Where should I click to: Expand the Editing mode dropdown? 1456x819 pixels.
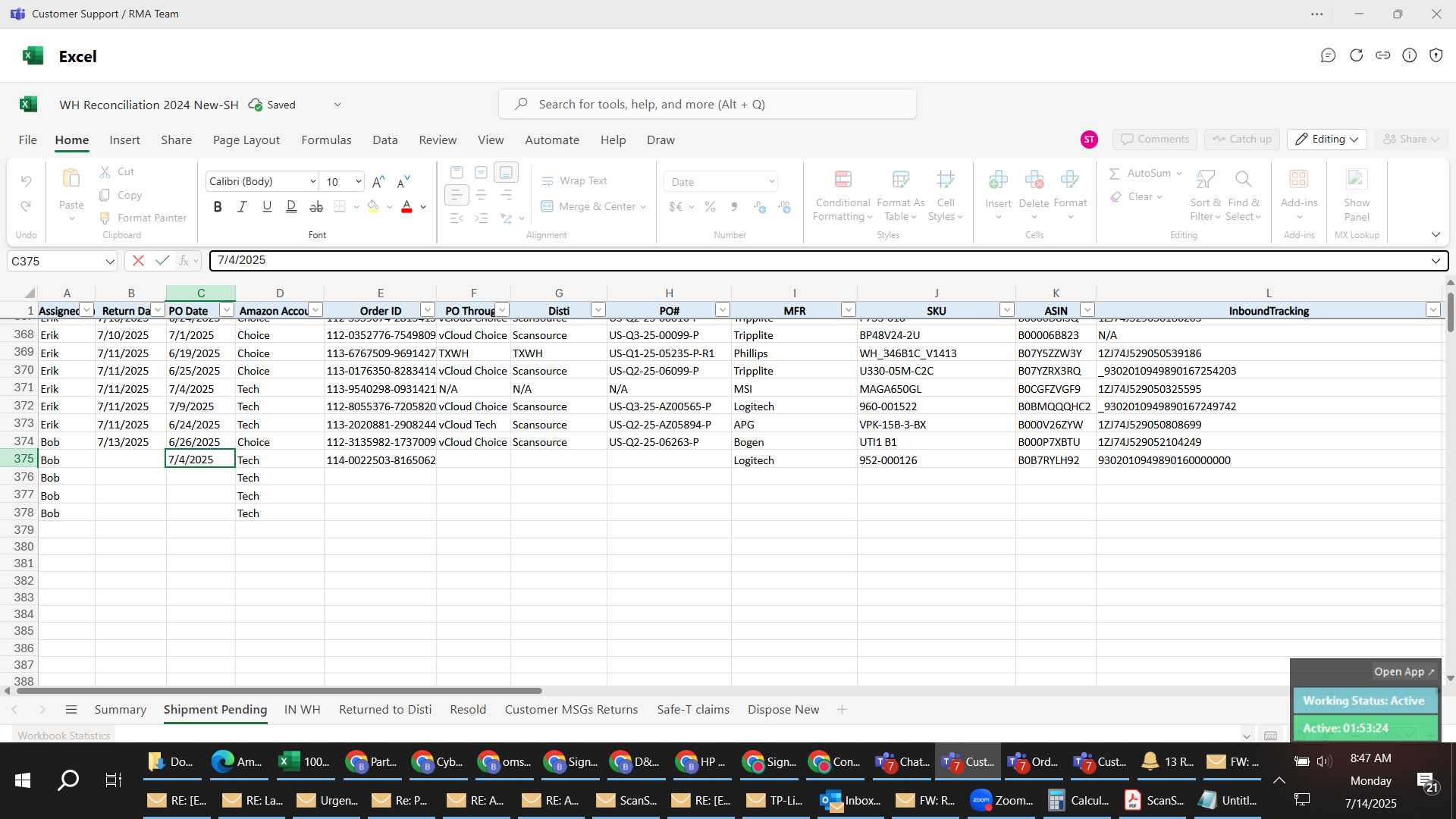(x=1327, y=140)
